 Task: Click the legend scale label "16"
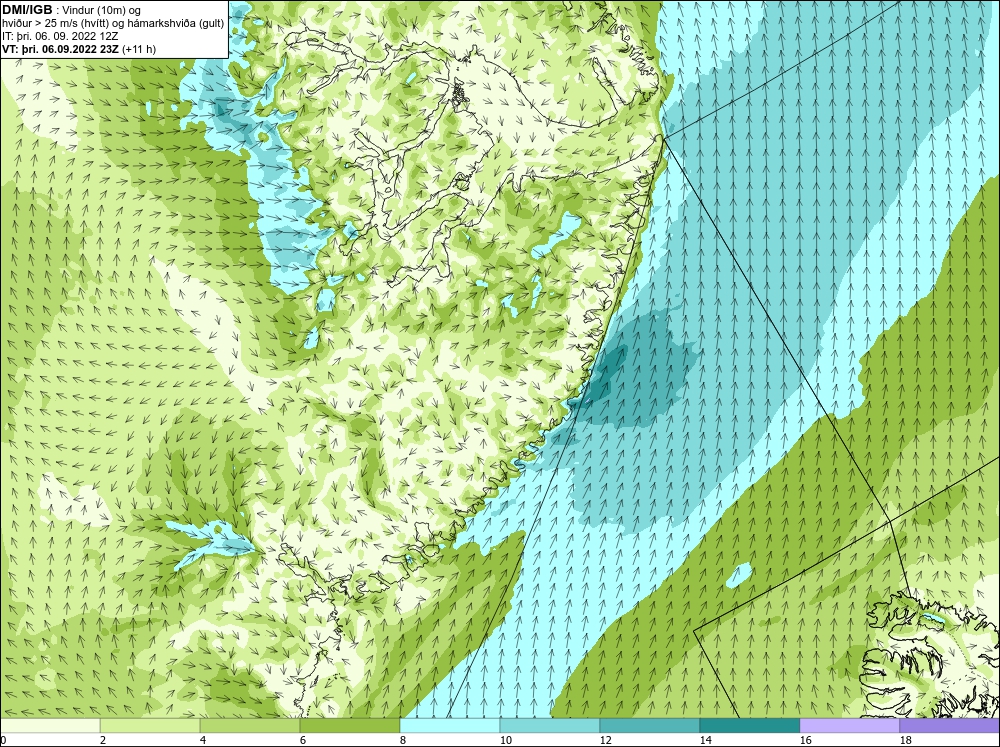coord(805,740)
